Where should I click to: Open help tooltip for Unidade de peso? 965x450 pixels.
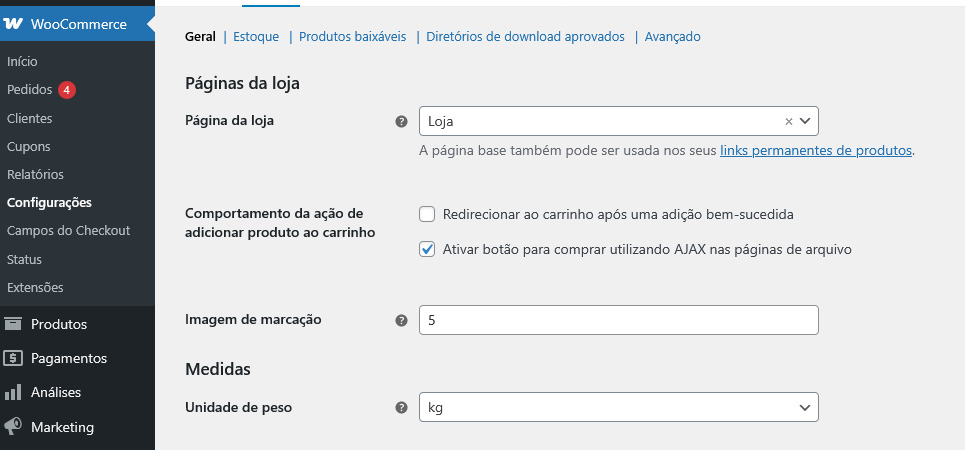(x=401, y=408)
